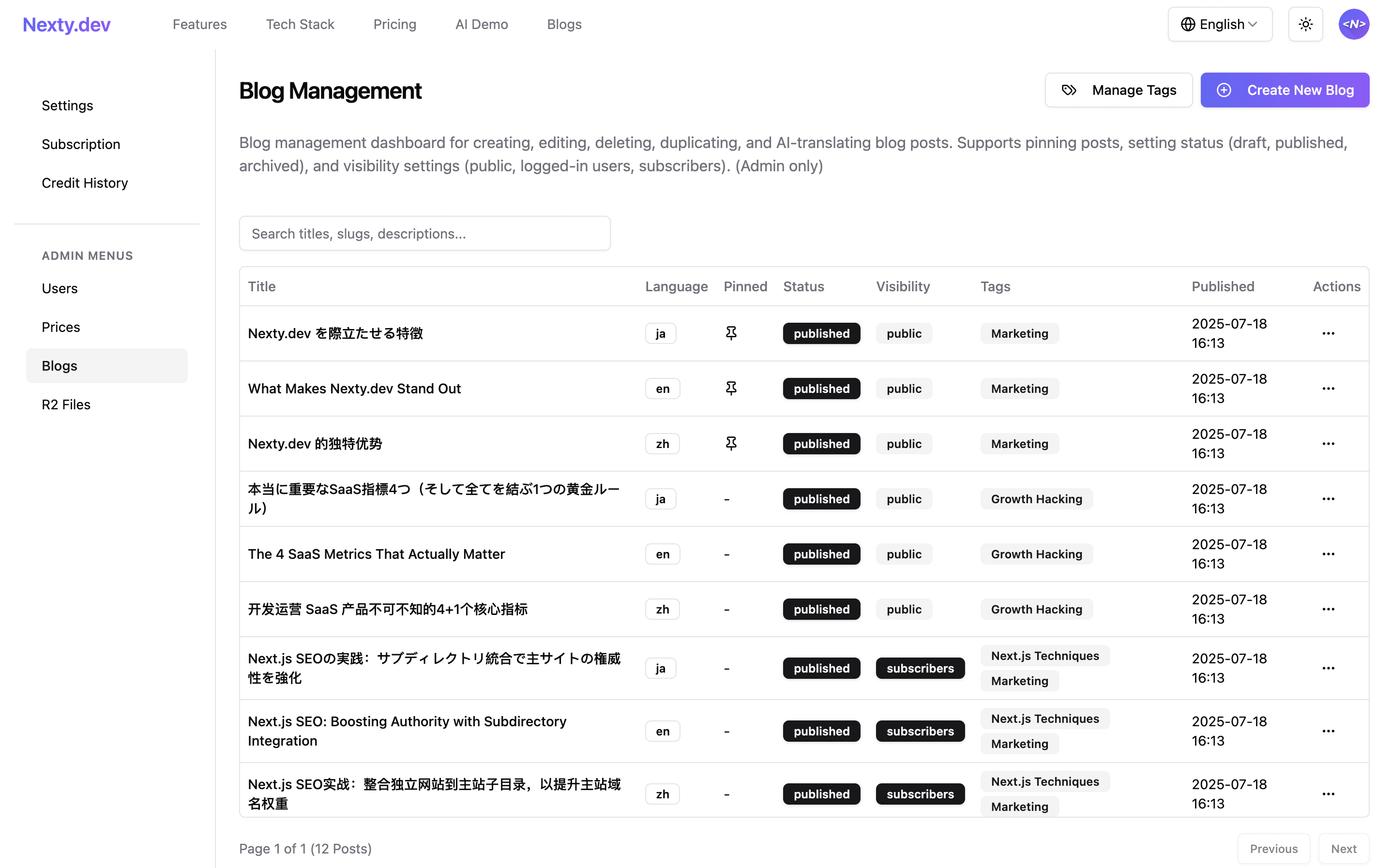Image resolution: width=1391 pixels, height=868 pixels.
Task: Toggle light/dark theme with the sun icon
Action: click(1305, 24)
